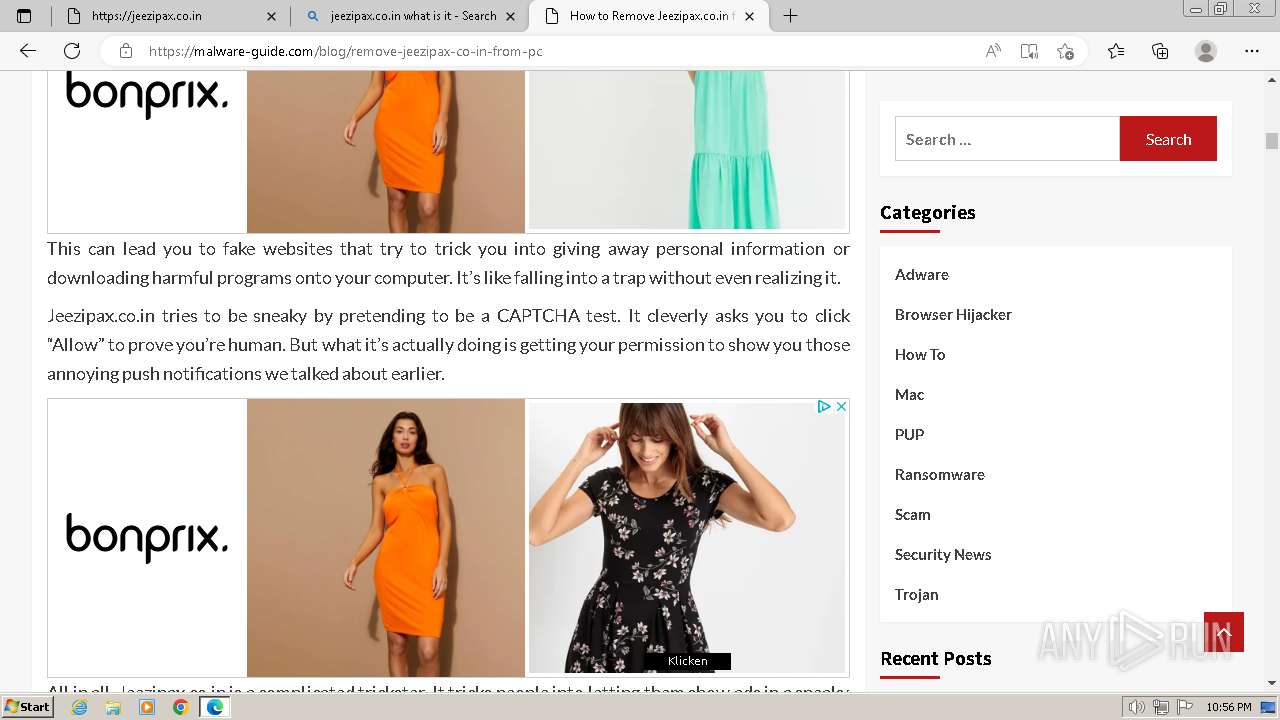Click the page scrollbar thumb
Screen dimensions: 1280x720
1272,141
